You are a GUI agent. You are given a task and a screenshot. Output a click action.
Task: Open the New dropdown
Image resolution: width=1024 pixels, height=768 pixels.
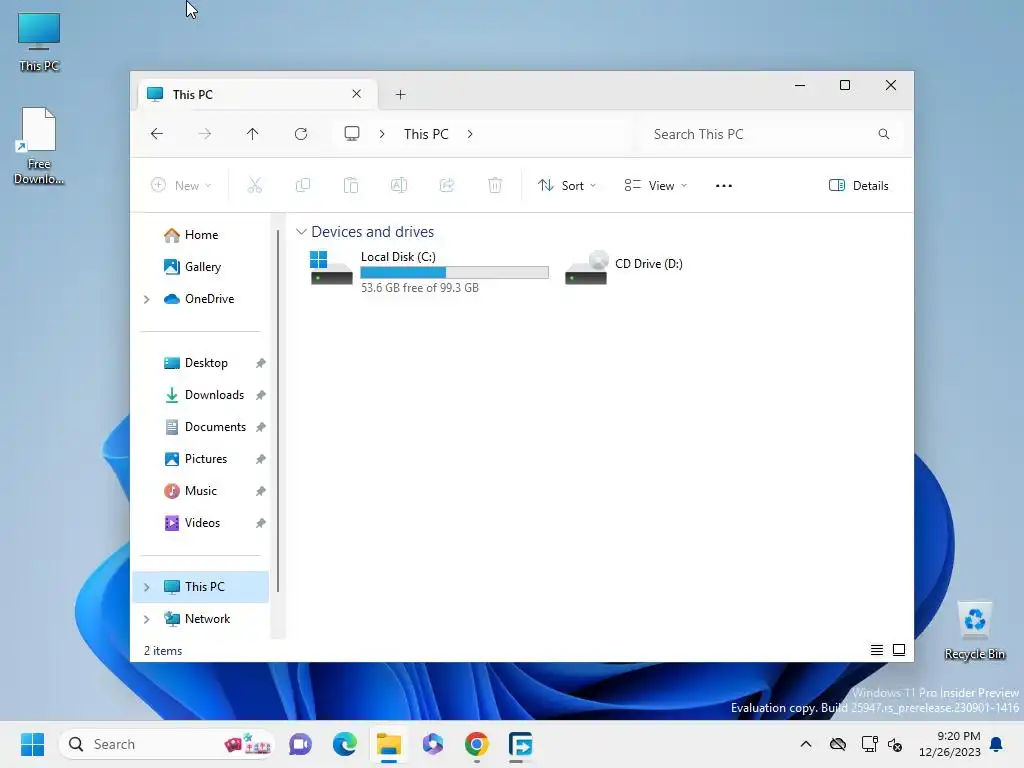coord(181,185)
